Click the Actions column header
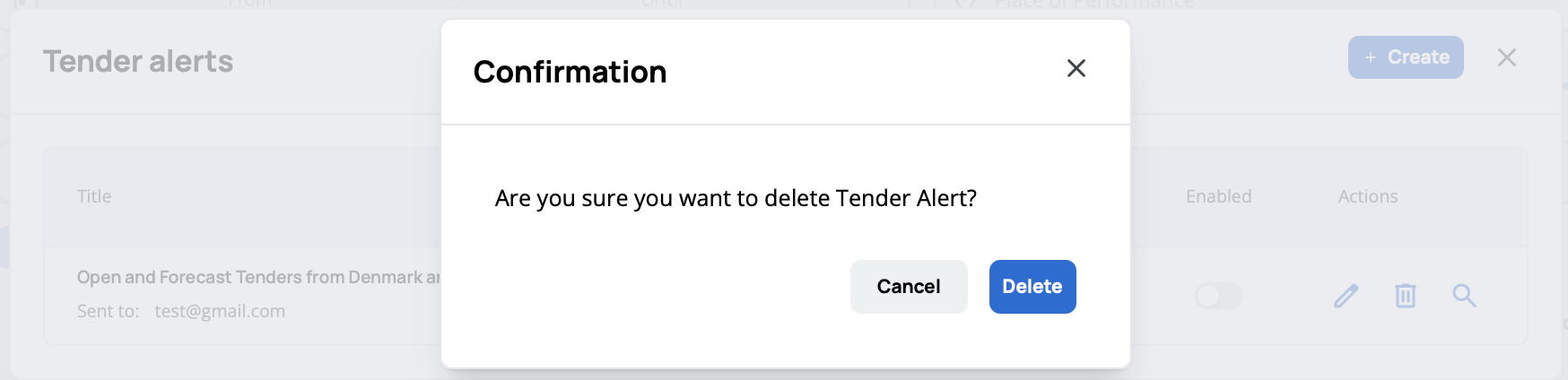 pyautogui.click(x=1367, y=196)
